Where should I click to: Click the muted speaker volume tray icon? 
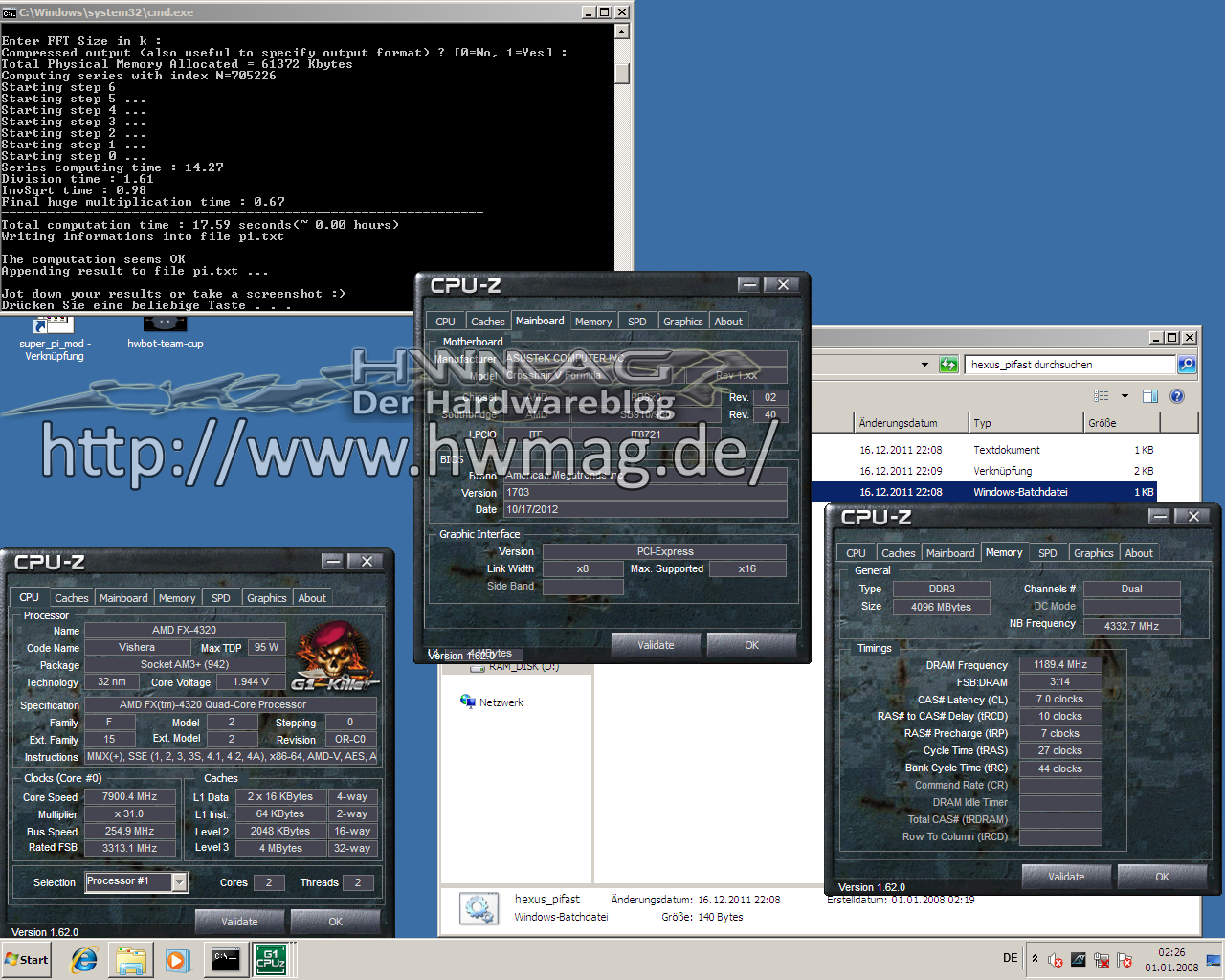pyautogui.click(x=1056, y=960)
